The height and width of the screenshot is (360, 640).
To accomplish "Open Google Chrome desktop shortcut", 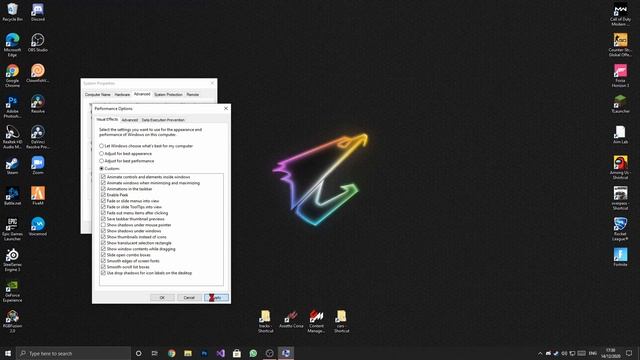I will pyautogui.click(x=12, y=75).
